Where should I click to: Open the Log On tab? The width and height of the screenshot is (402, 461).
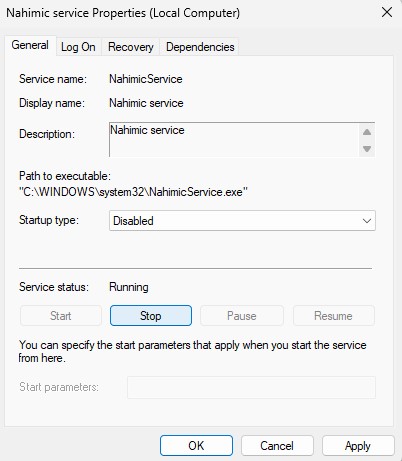point(78,47)
